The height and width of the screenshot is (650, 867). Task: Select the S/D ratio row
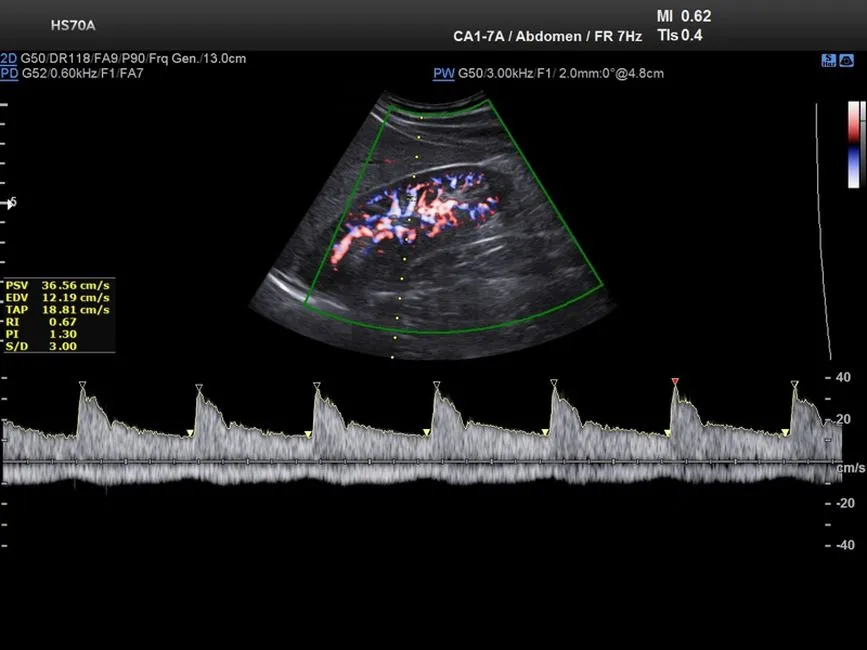point(58,346)
